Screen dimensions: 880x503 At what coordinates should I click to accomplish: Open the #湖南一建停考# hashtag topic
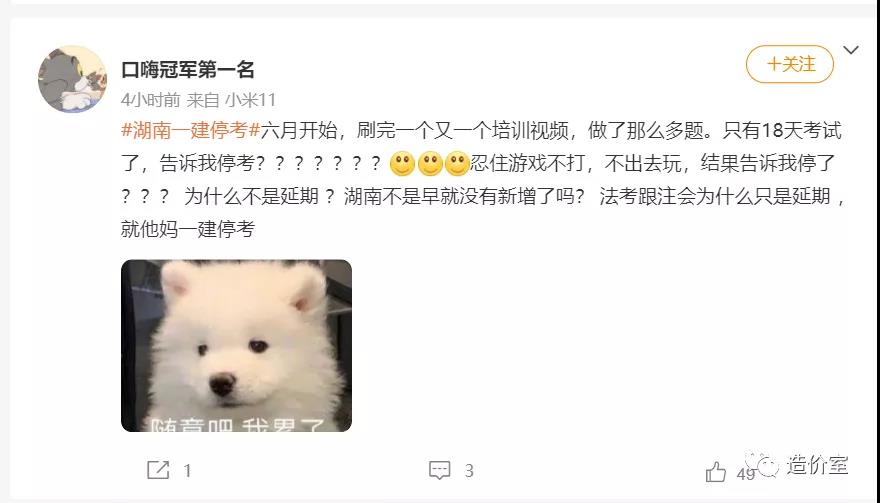coord(191,130)
